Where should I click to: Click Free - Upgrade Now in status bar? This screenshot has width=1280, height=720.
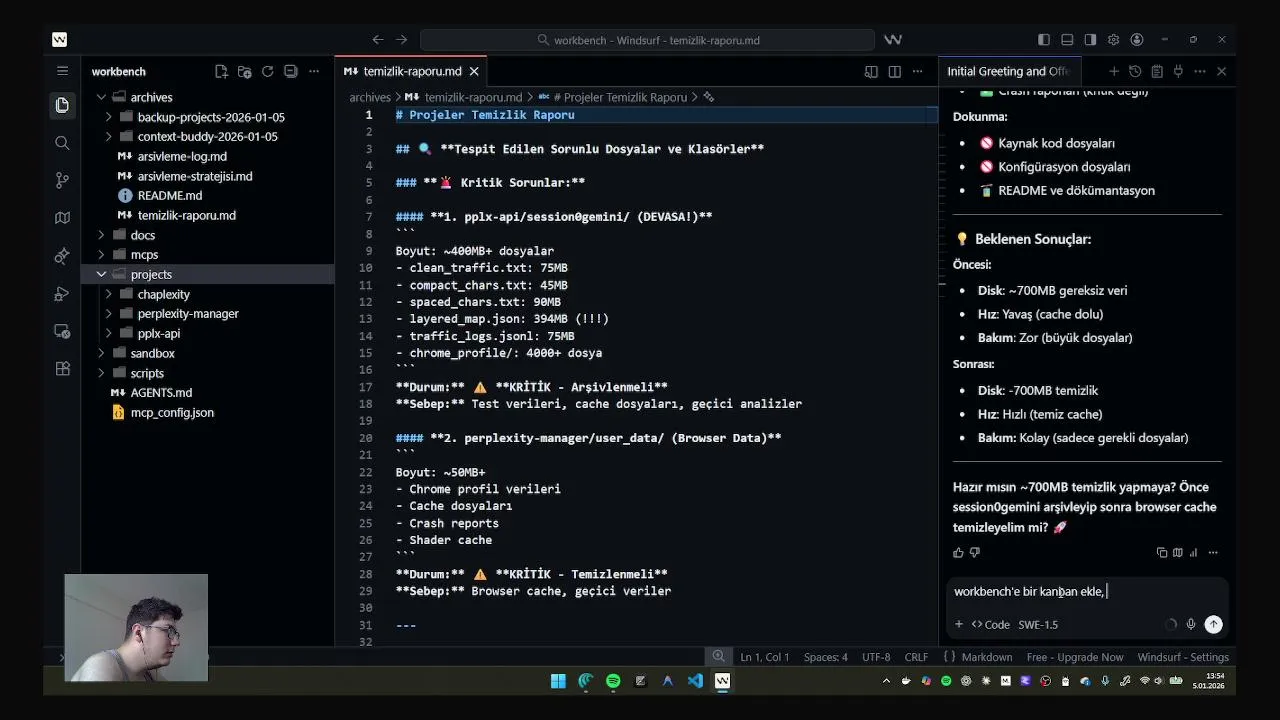pos(1075,657)
